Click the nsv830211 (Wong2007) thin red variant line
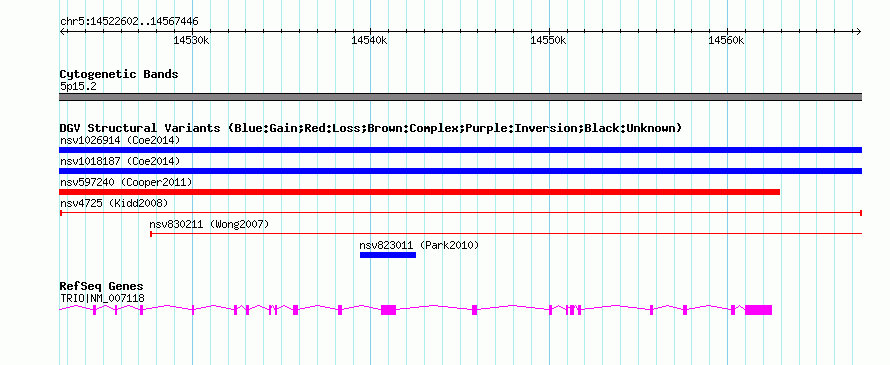The width and height of the screenshot is (890, 365). point(506,234)
